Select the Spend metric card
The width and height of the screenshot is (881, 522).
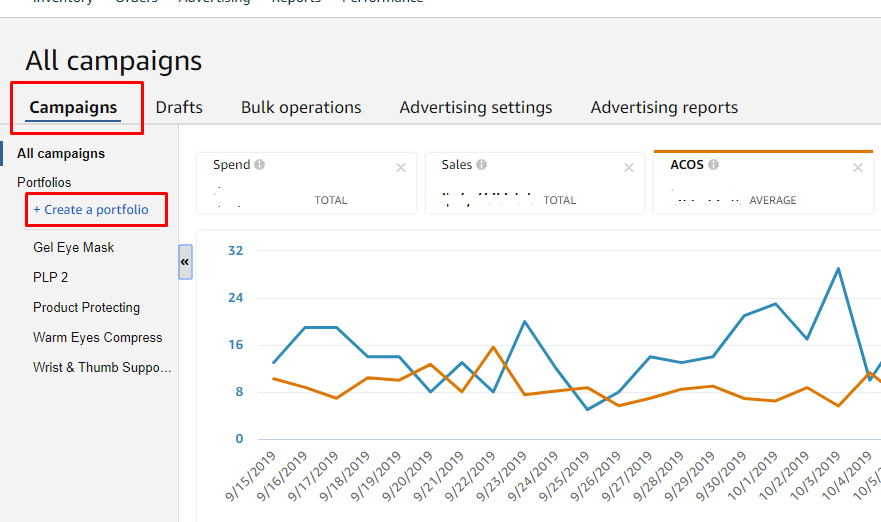coord(306,183)
